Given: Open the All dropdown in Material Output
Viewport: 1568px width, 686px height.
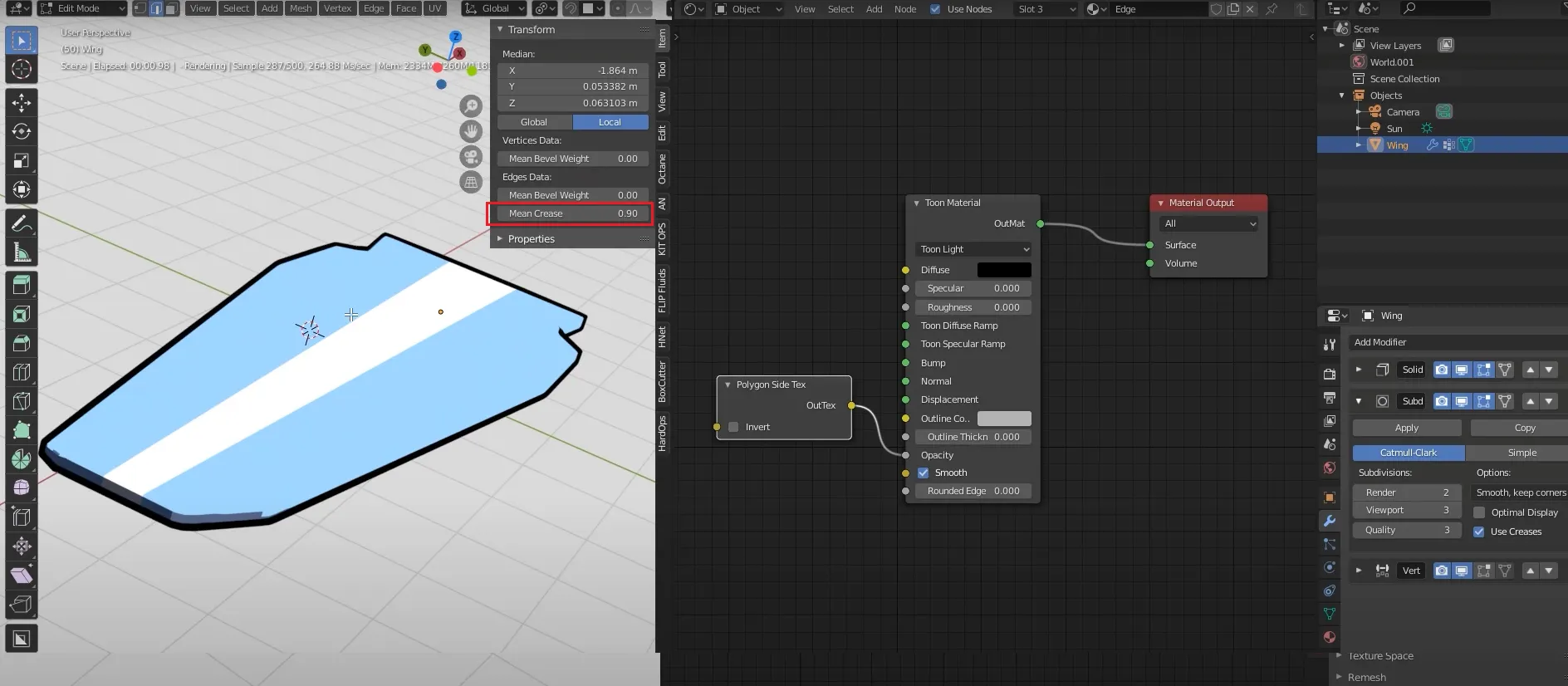Looking at the screenshot, I should 1209,223.
